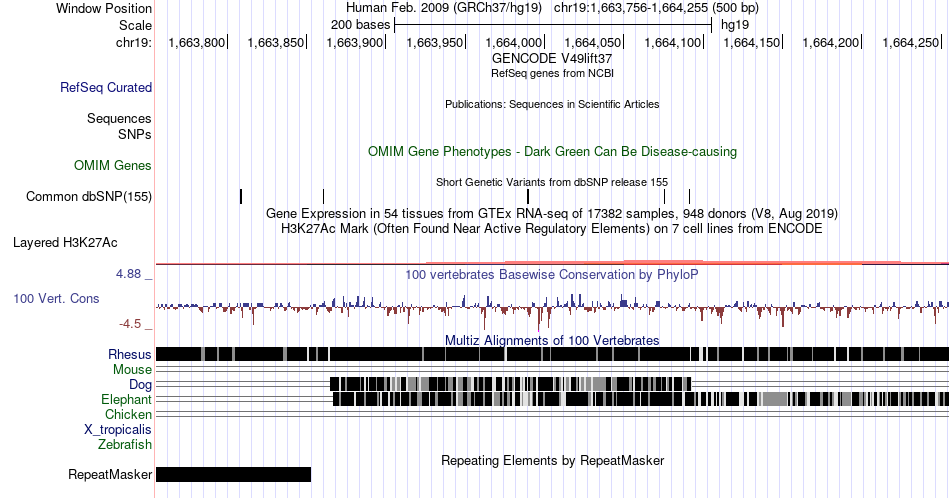Image resolution: width=950 pixels, height=498 pixels.
Task: Click the Scale label
Action: click(135, 25)
